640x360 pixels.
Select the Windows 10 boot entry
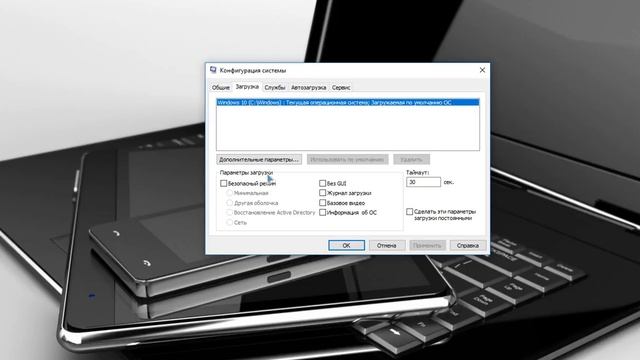tap(348, 102)
